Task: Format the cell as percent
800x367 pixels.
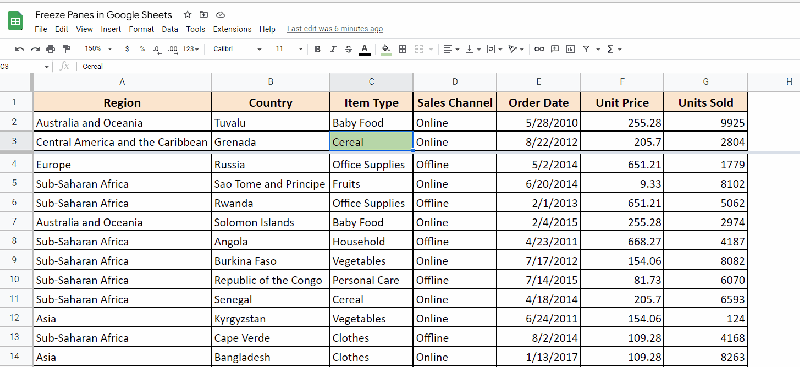Action: tap(142, 49)
